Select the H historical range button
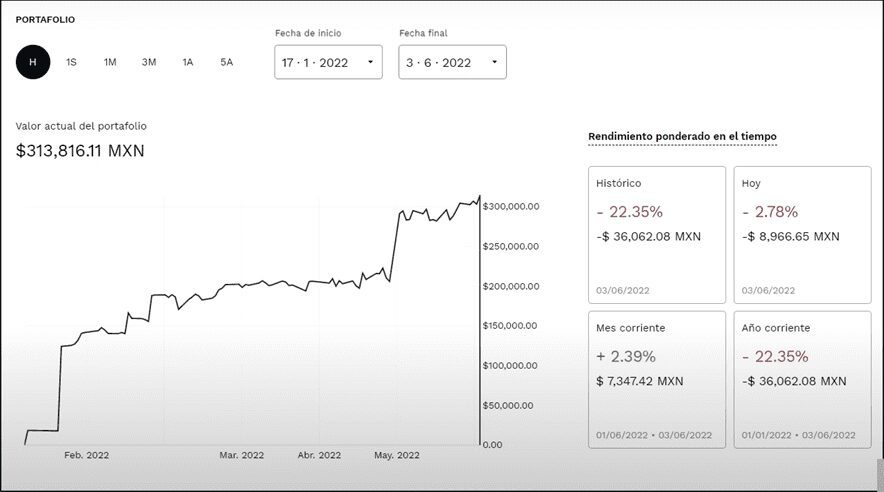Viewport: 884px width, 492px height. (x=33, y=62)
